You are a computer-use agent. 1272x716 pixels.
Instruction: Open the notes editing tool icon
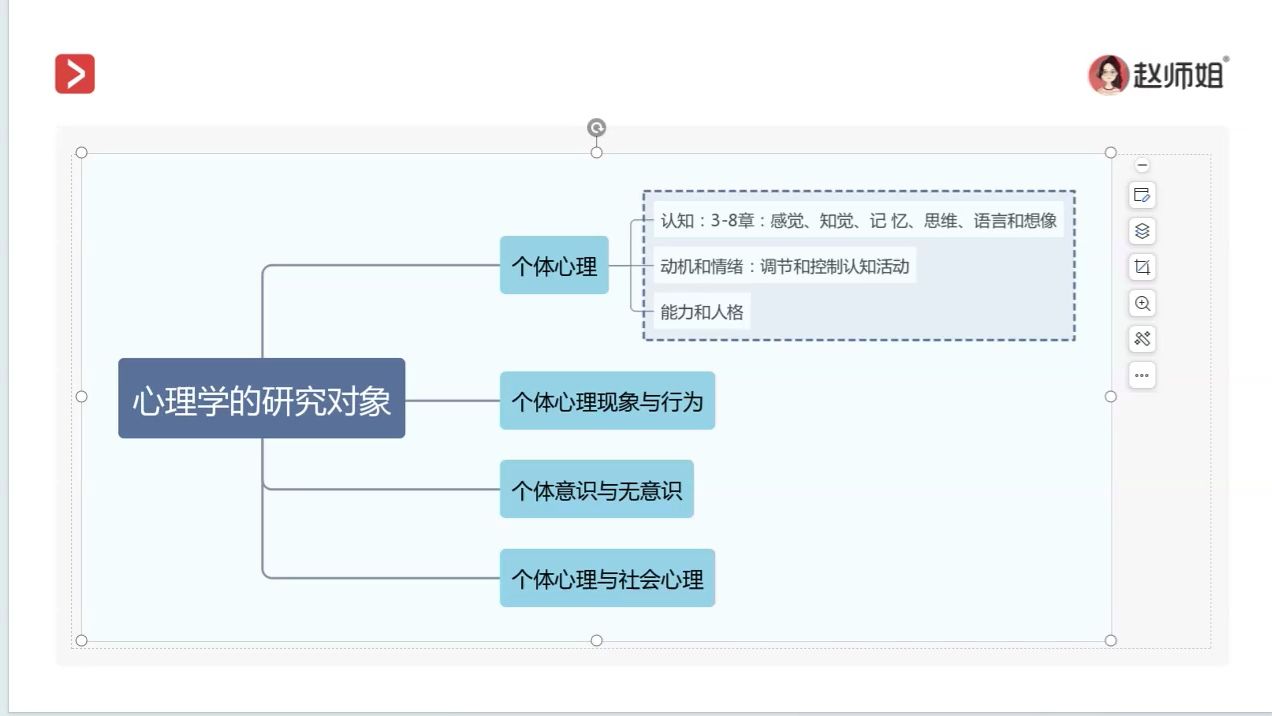tap(1142, 196)
